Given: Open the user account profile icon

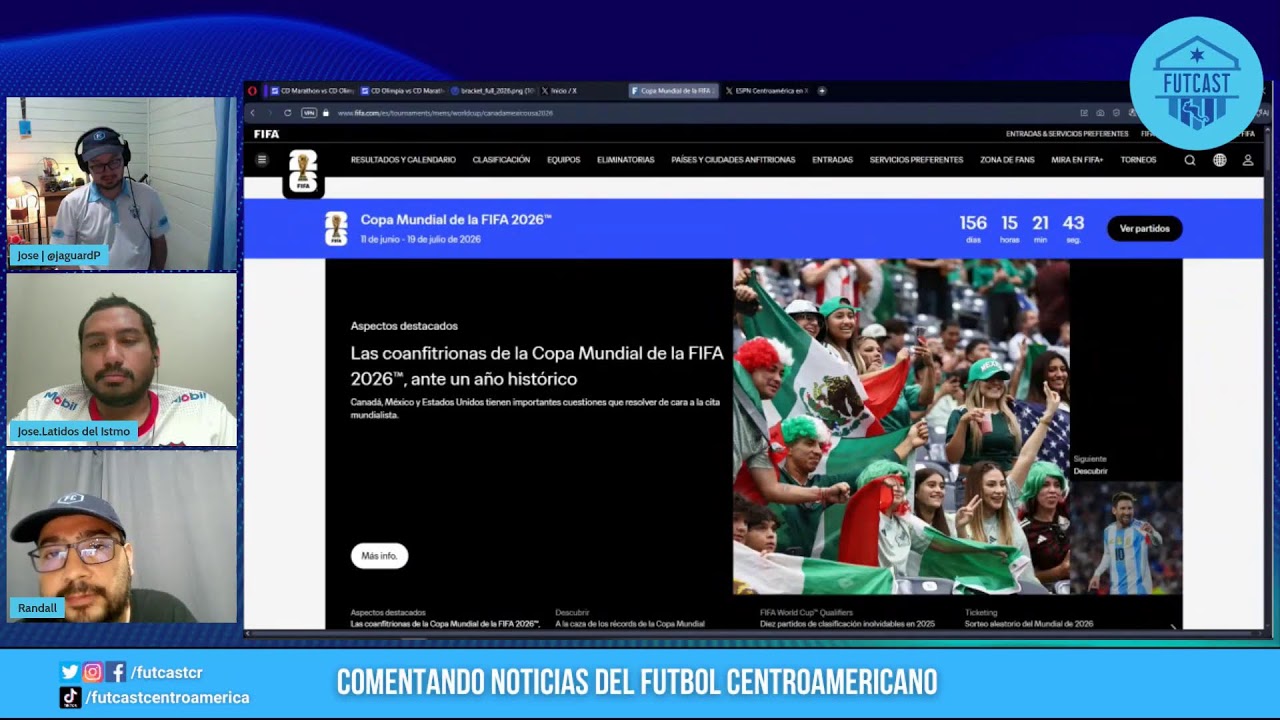Looking at the screenshot, I should tap(1248, 160).
